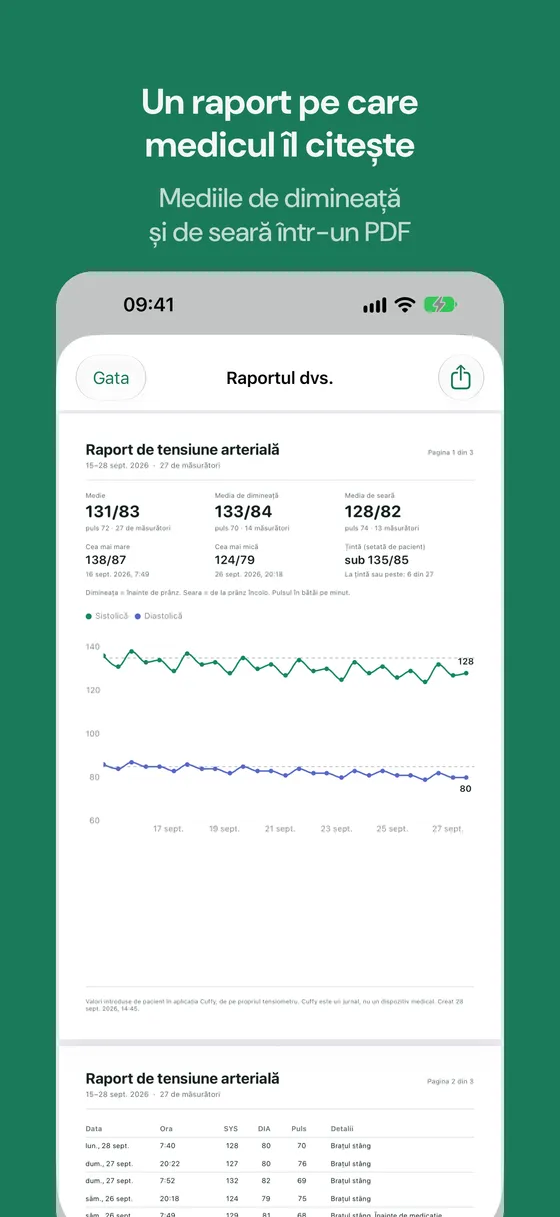Tap the Wi-Fi status icon
Image resolution: width=560 pixels, height=1217 pixels.
[405, 305]
